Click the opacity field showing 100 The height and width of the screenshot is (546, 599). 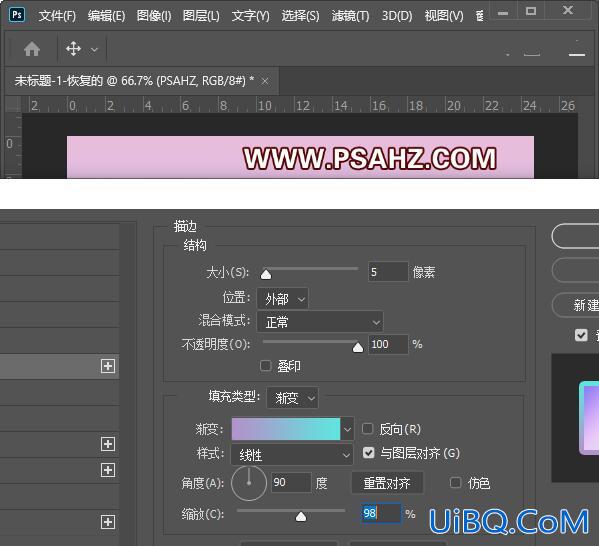coord(388,344)
